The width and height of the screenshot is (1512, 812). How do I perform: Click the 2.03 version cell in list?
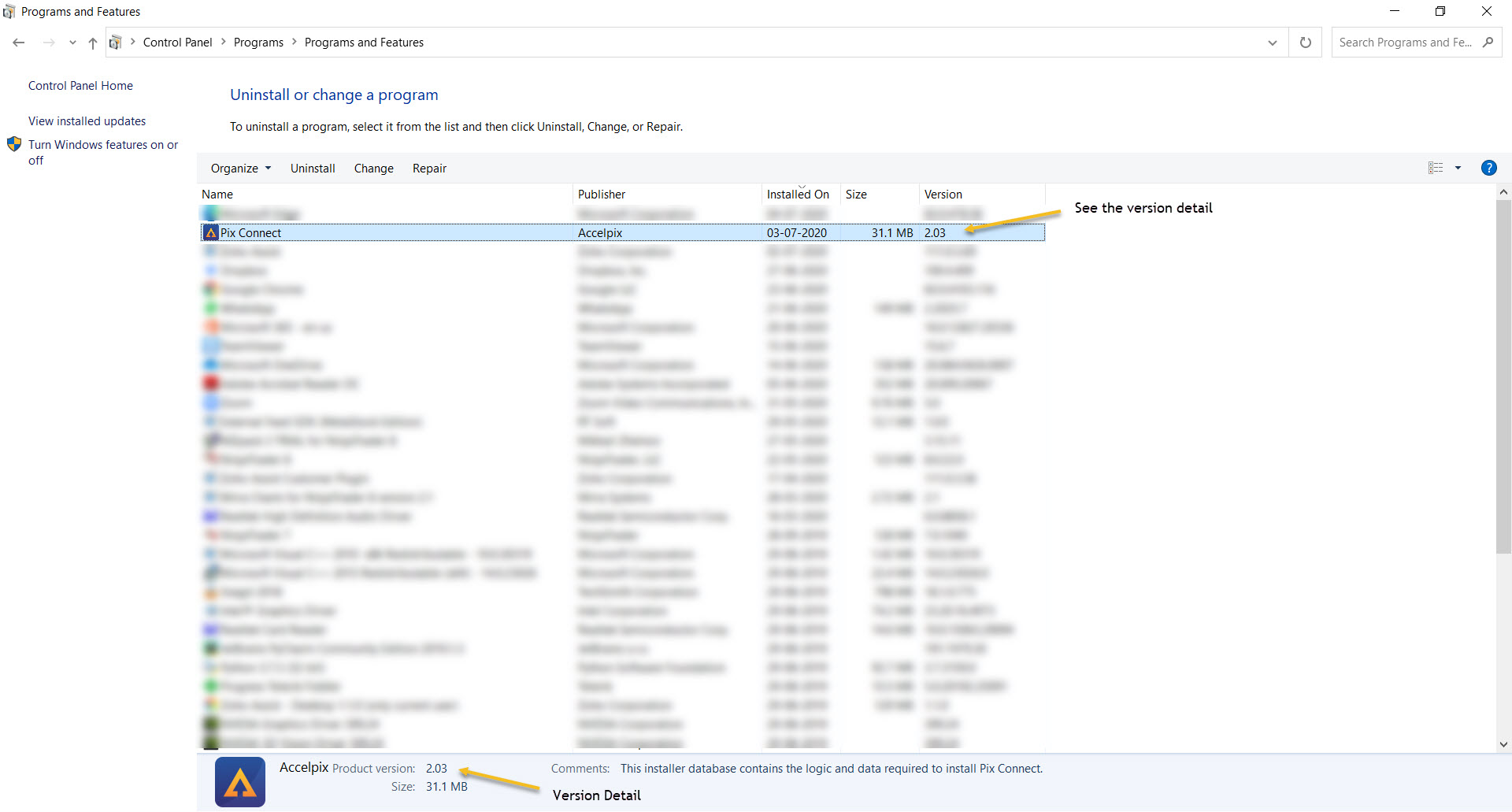[935, 233]
